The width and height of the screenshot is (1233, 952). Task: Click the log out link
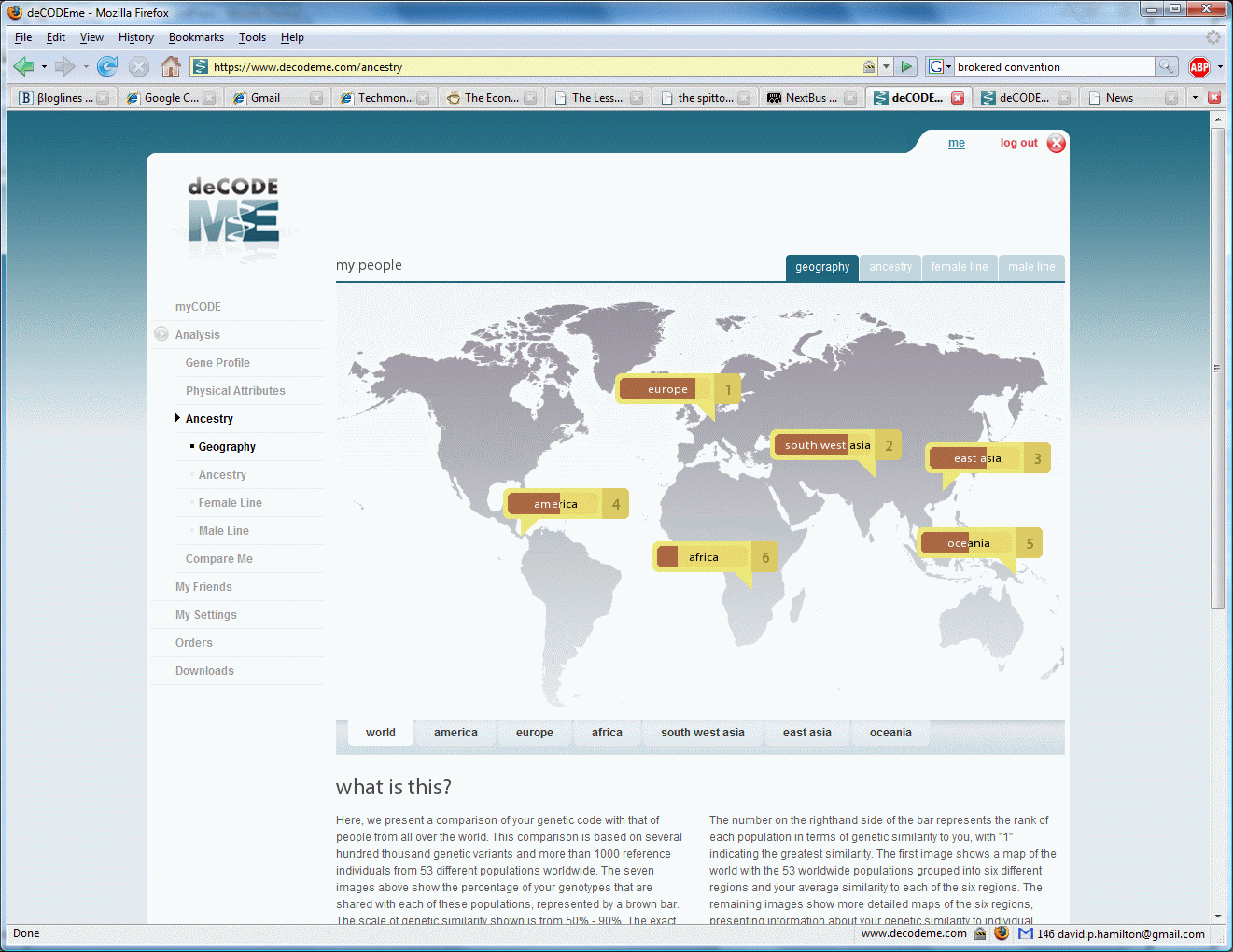pos(1018,143)
